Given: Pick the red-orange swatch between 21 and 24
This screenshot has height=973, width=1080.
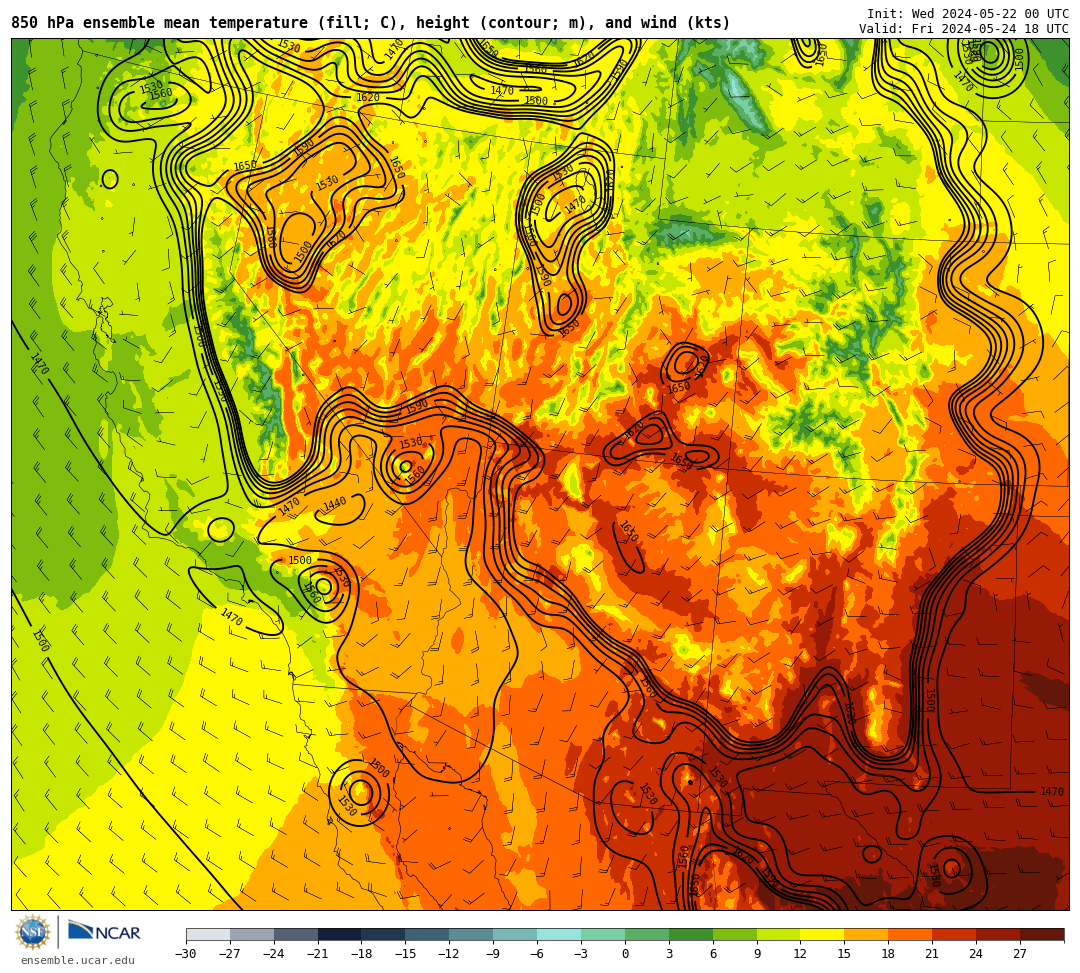Looking at the screenshot, I should (955, 934).
